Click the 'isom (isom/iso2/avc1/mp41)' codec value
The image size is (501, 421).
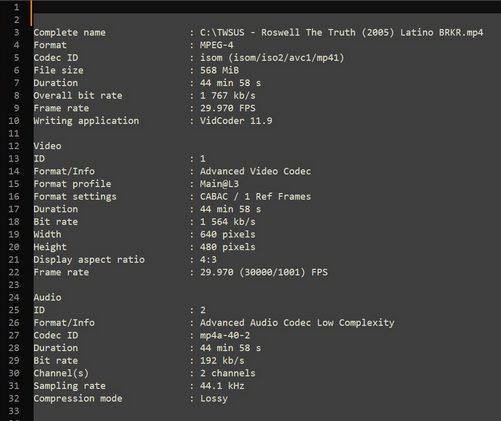[272, 58]
